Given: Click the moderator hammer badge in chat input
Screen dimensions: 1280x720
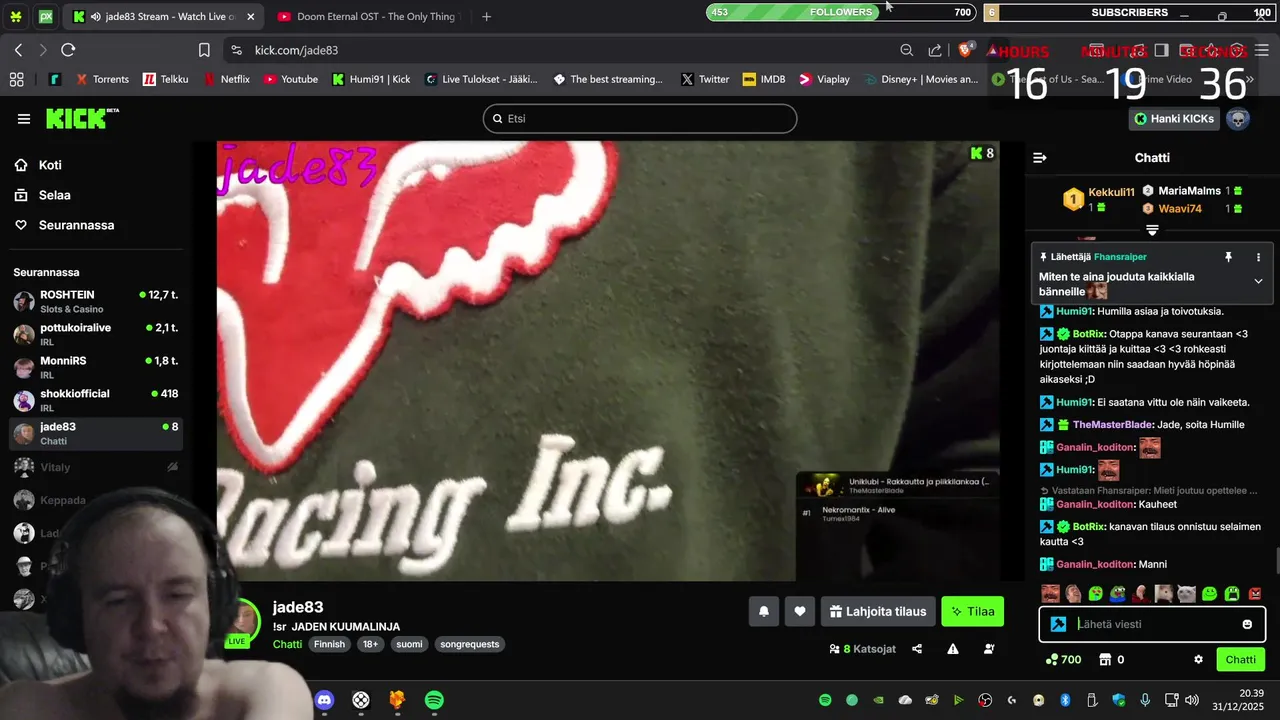Looking at the screenshot, I should click(x=1058, y=624).
